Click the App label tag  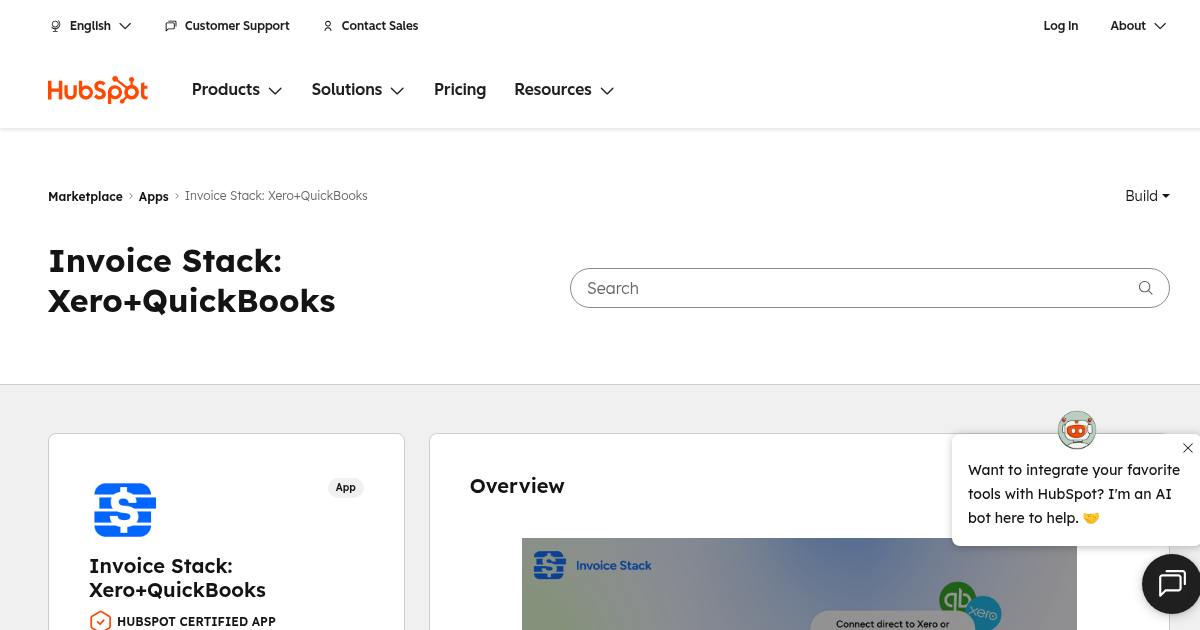coord(346,488)
